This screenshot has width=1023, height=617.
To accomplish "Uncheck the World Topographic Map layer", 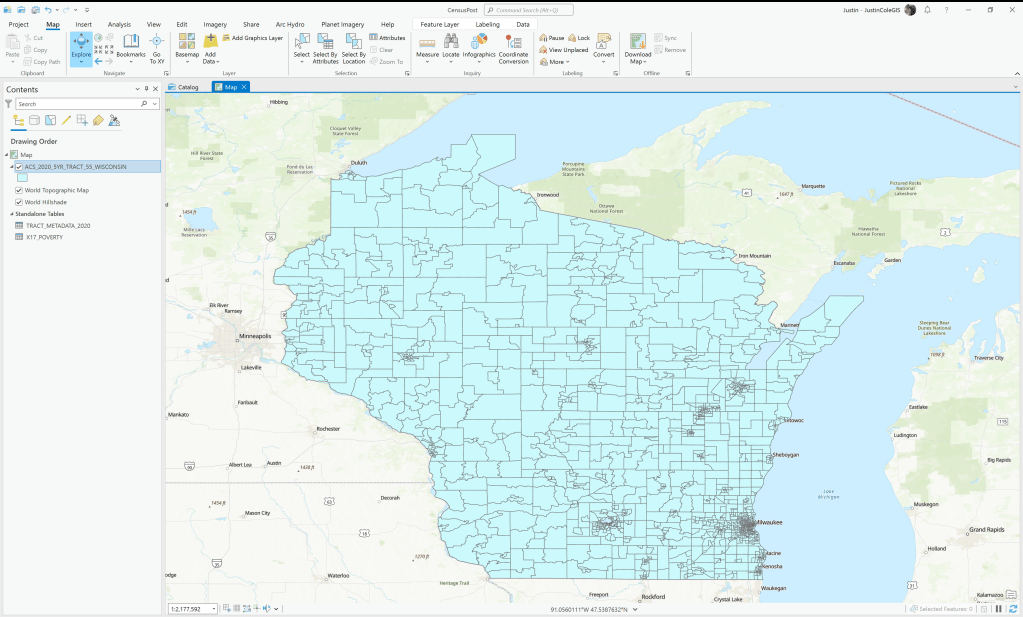I will 19,190.
